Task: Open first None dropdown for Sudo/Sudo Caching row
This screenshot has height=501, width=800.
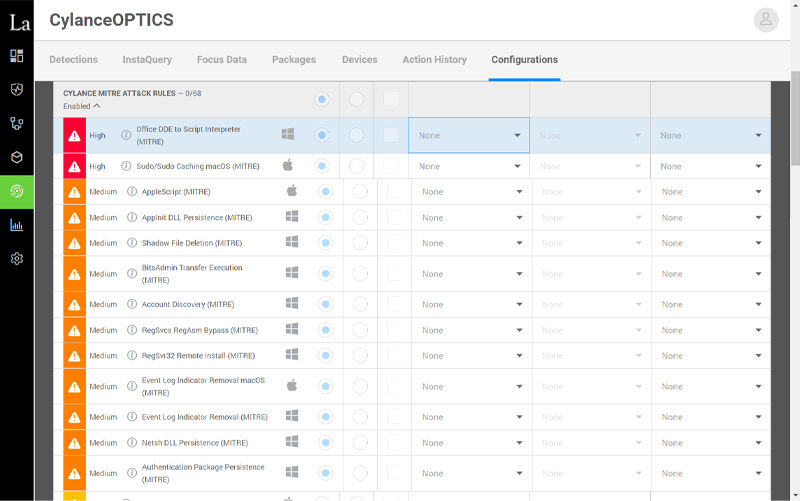Action: (x=469, y=166)
